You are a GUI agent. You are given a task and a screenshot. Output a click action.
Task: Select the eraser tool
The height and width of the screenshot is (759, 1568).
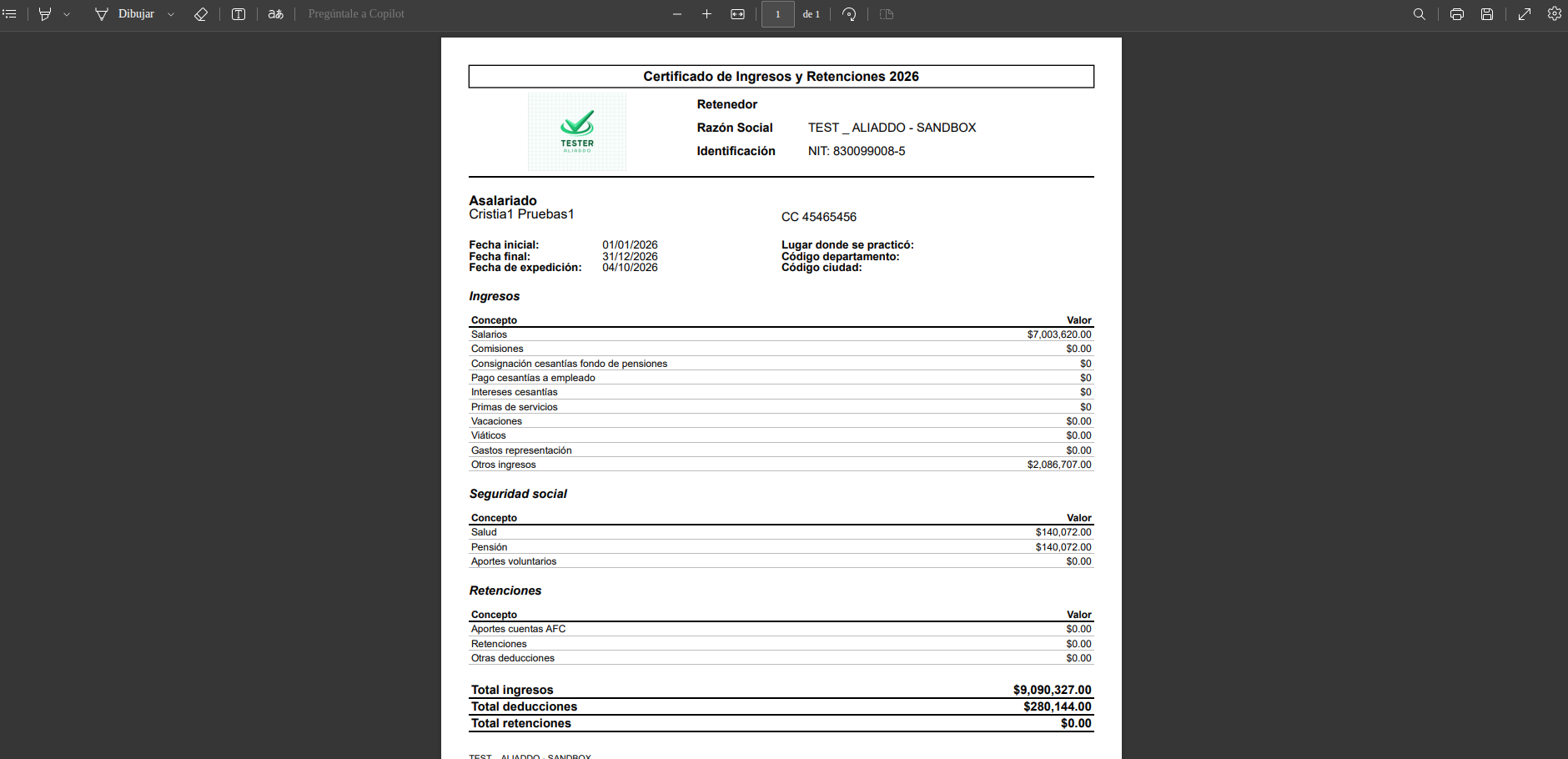tap(201, 14)
